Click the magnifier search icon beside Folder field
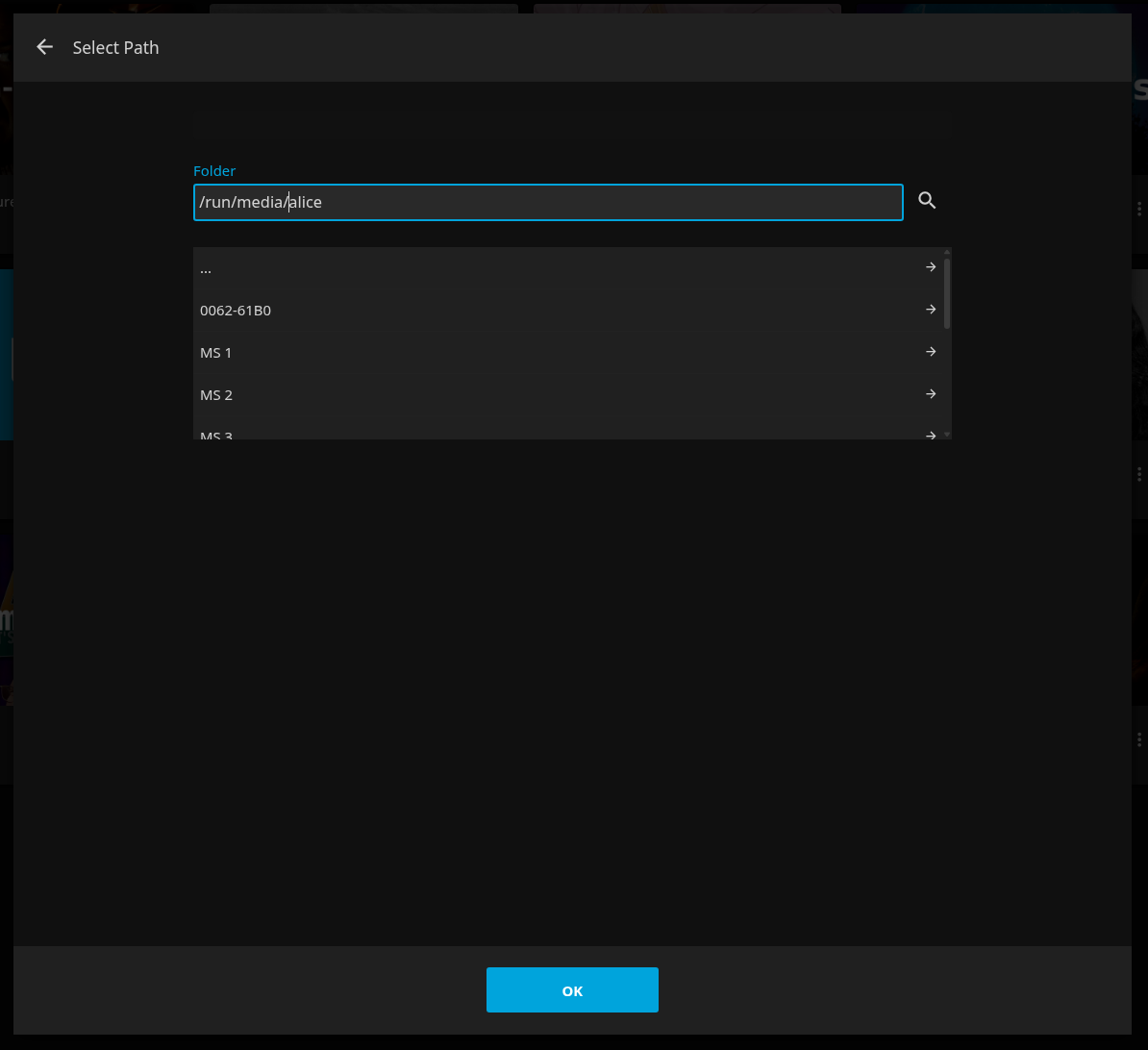1148x1050 pixels. [927, 200]
